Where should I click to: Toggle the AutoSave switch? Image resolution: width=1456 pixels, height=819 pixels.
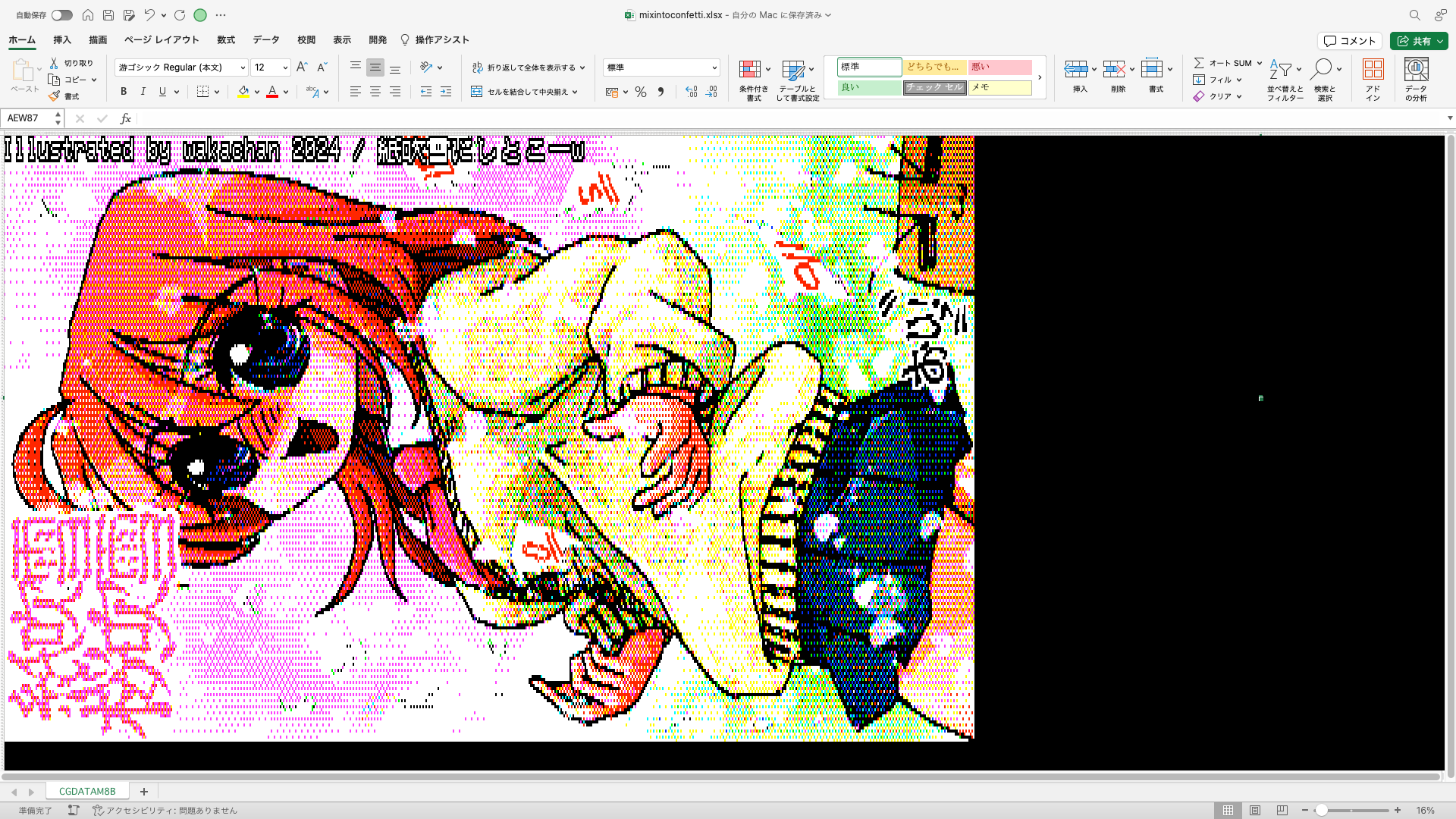[62, 15]
